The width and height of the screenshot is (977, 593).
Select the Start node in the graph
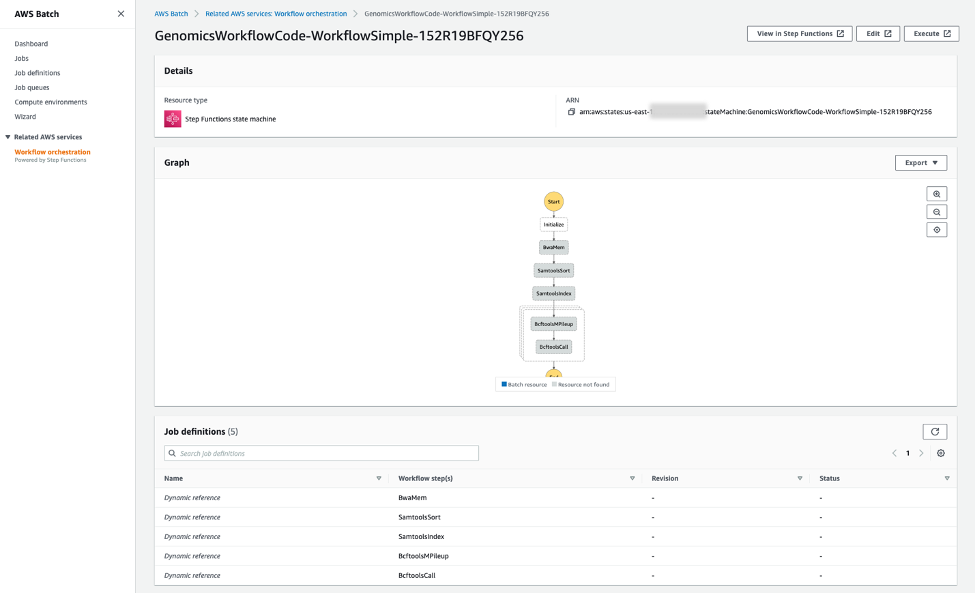(553, 201)
